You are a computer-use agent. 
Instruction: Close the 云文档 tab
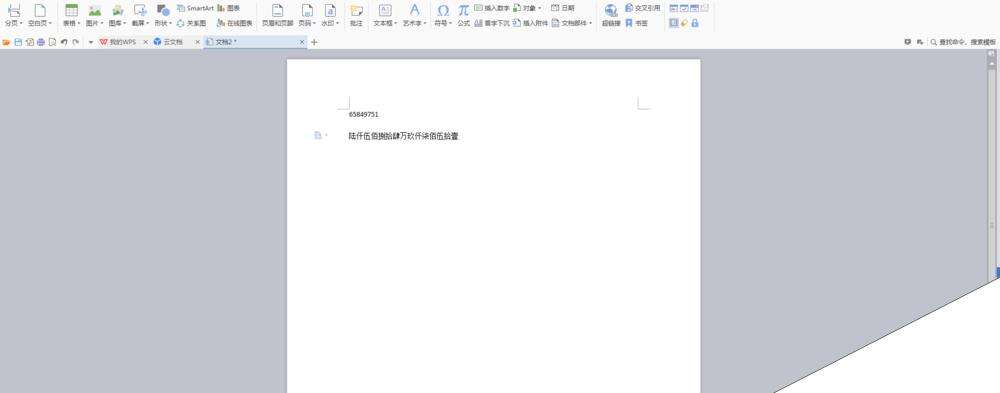coord(197,42)
